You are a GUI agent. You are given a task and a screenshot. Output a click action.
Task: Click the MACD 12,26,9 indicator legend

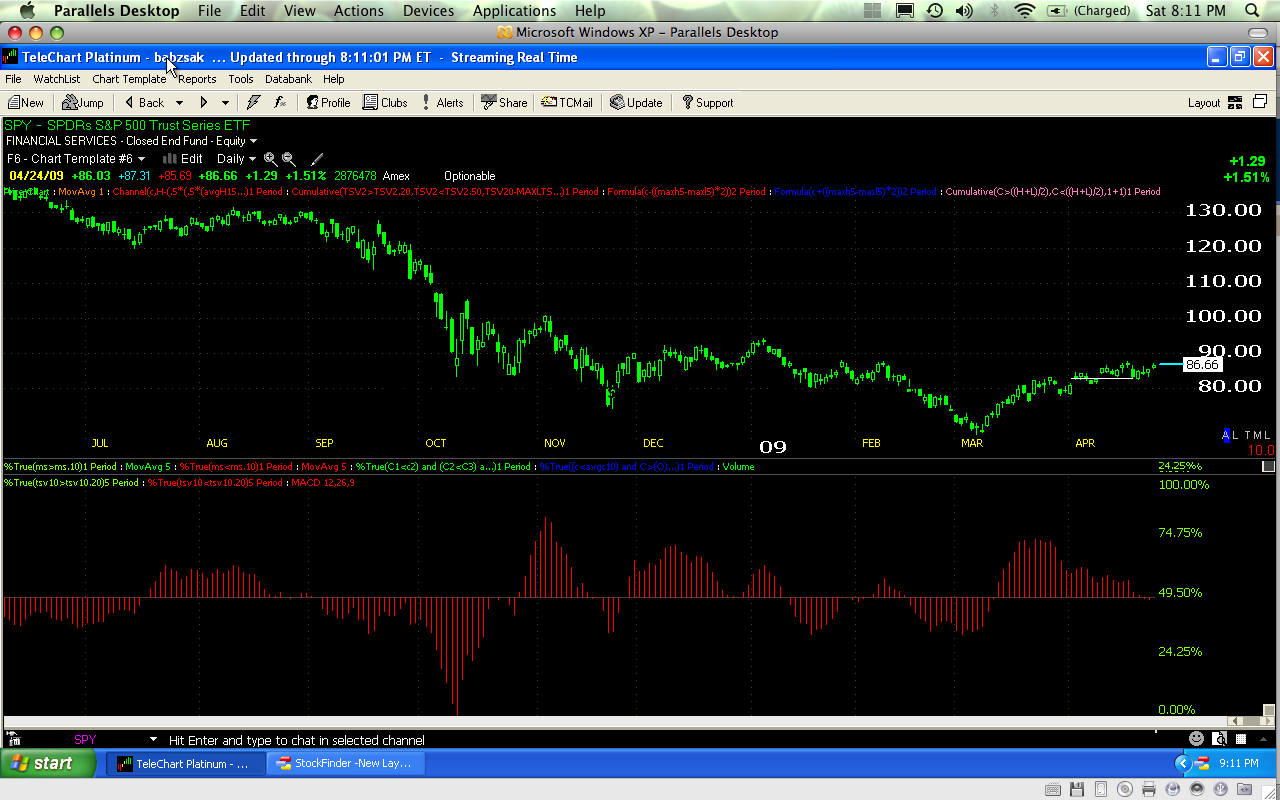[x=322, y=483]
